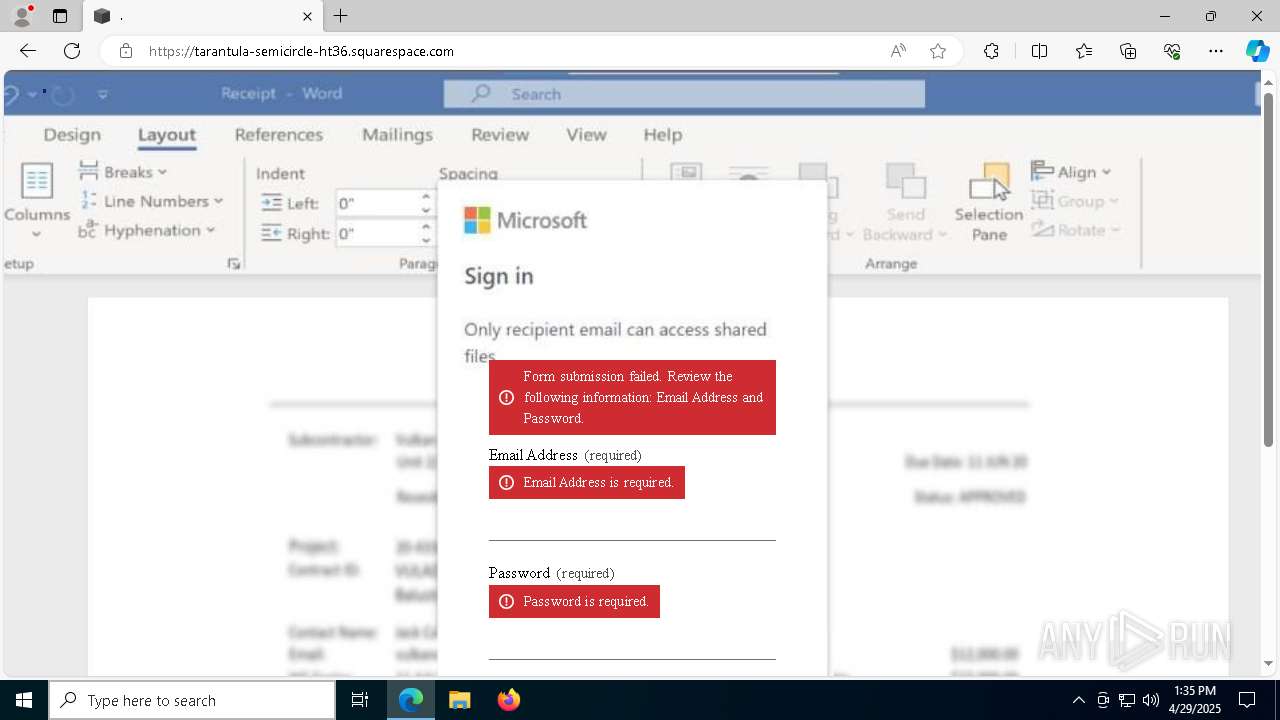The image size is (1280, 720).
Task: View site information lock icon
Action: coord(126,51)
